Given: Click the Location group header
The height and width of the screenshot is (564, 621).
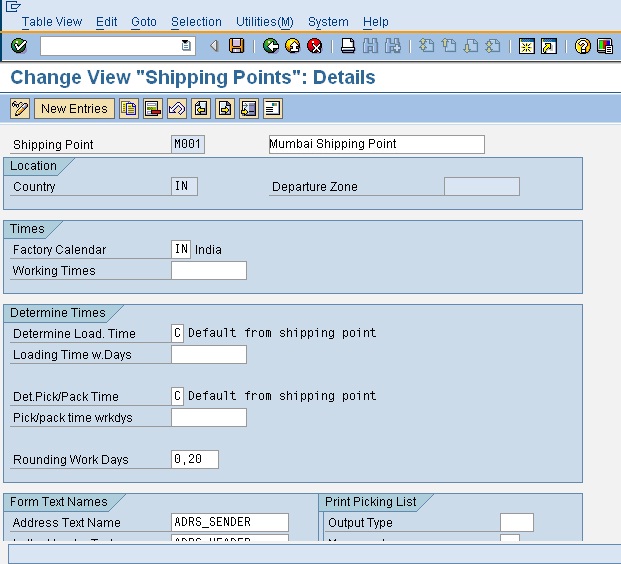Looking at the screenshot, I should (x=33, y=166).
